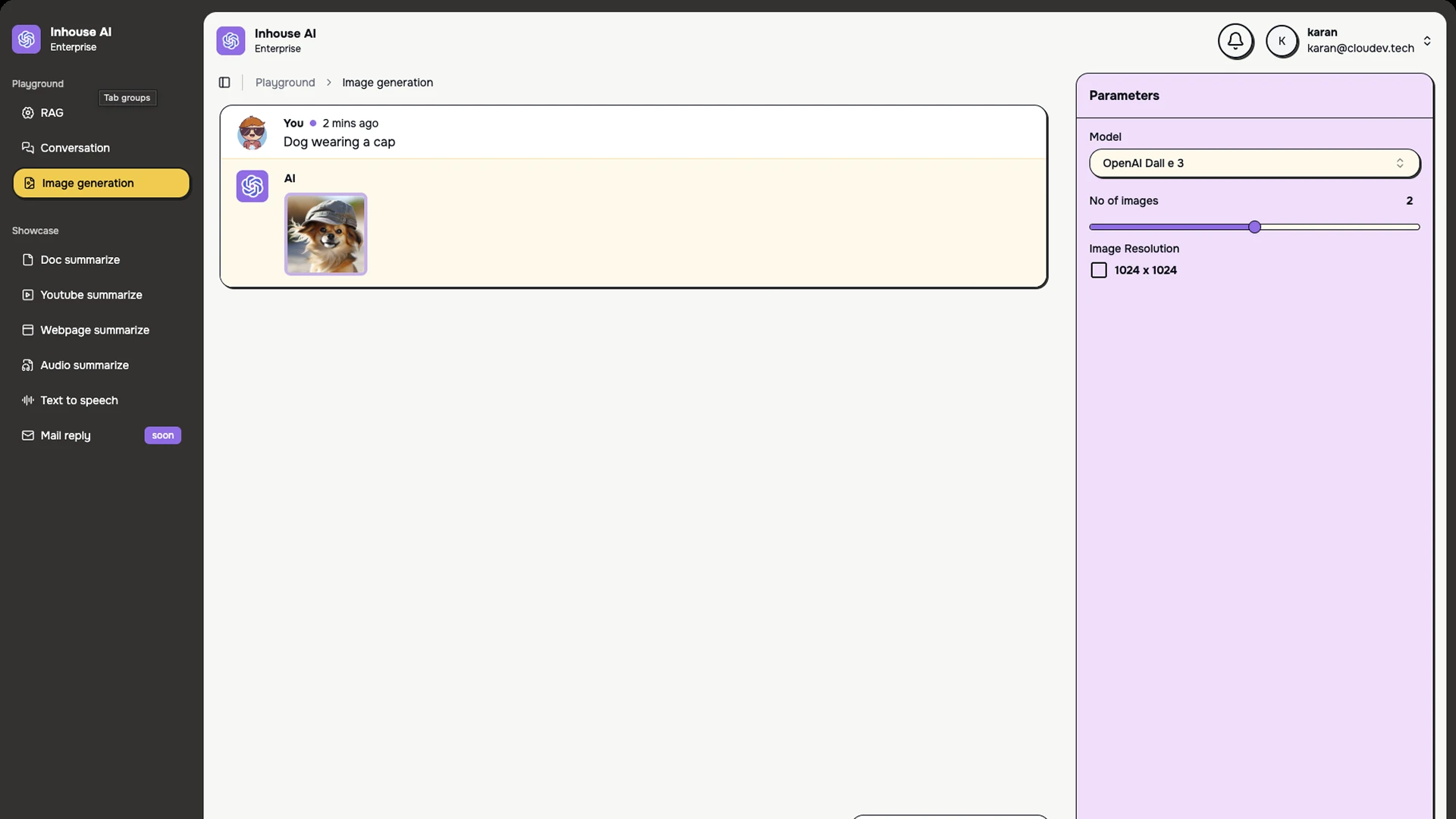Click the Playground breadcrumb link
The image size is (1456, 819).
click(x=285, y=83)
